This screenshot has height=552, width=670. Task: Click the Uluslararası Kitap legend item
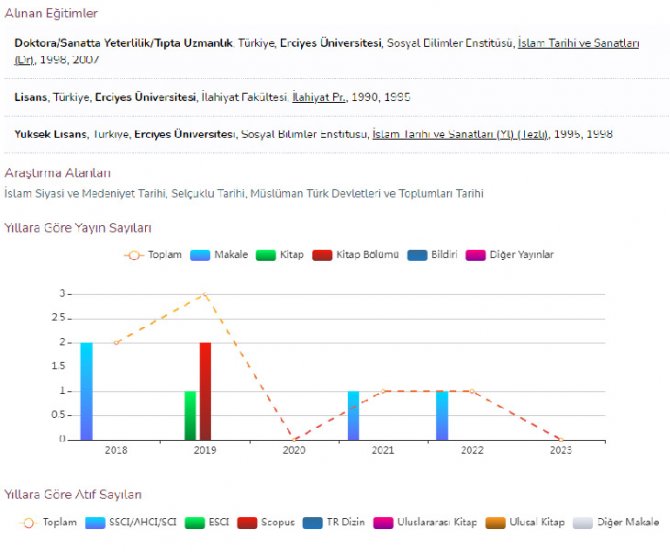pos(383,522)
